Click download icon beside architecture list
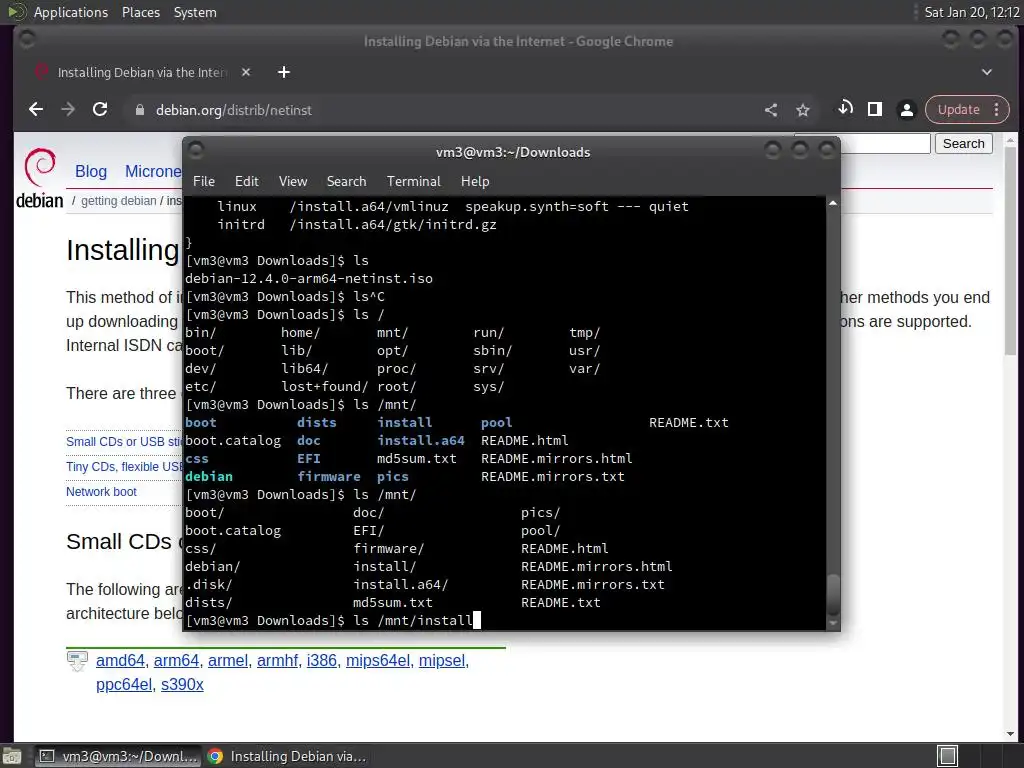The height and width of the screenshot is (768, 1024). pyautogui.click(x=77, y=660)
